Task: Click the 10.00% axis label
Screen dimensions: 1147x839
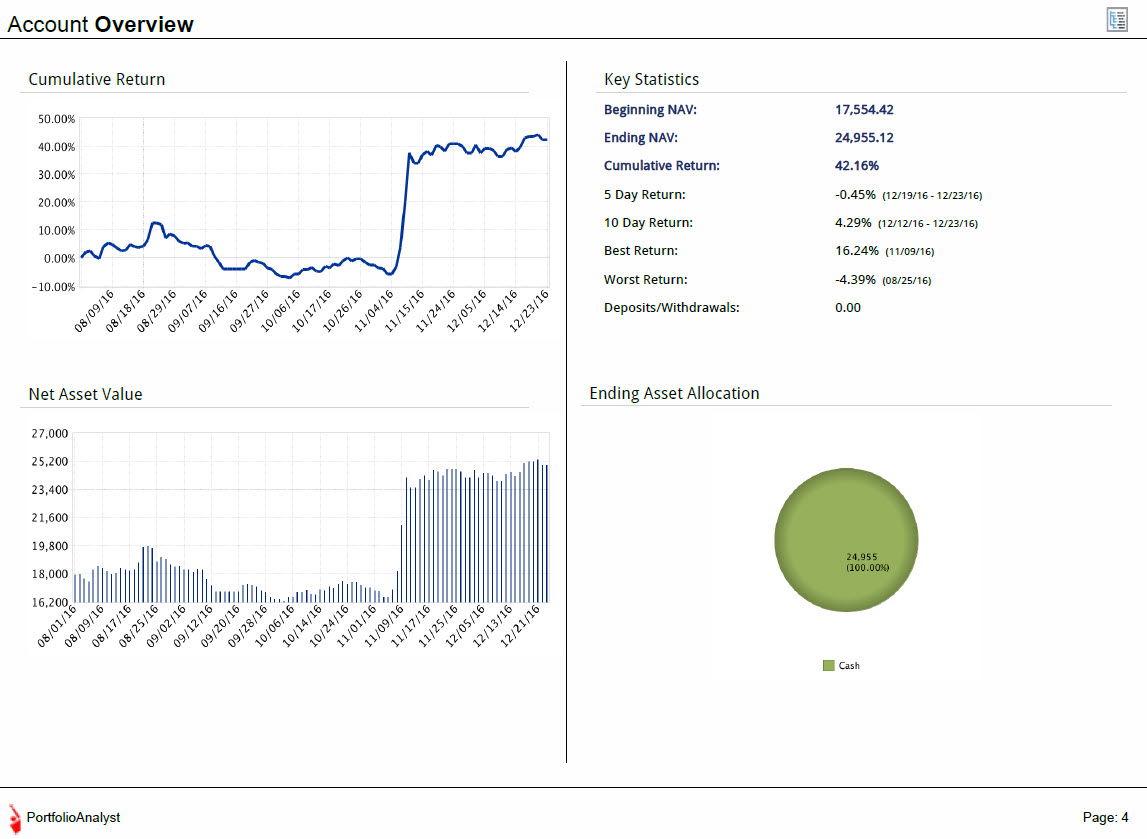Action: 56,230
